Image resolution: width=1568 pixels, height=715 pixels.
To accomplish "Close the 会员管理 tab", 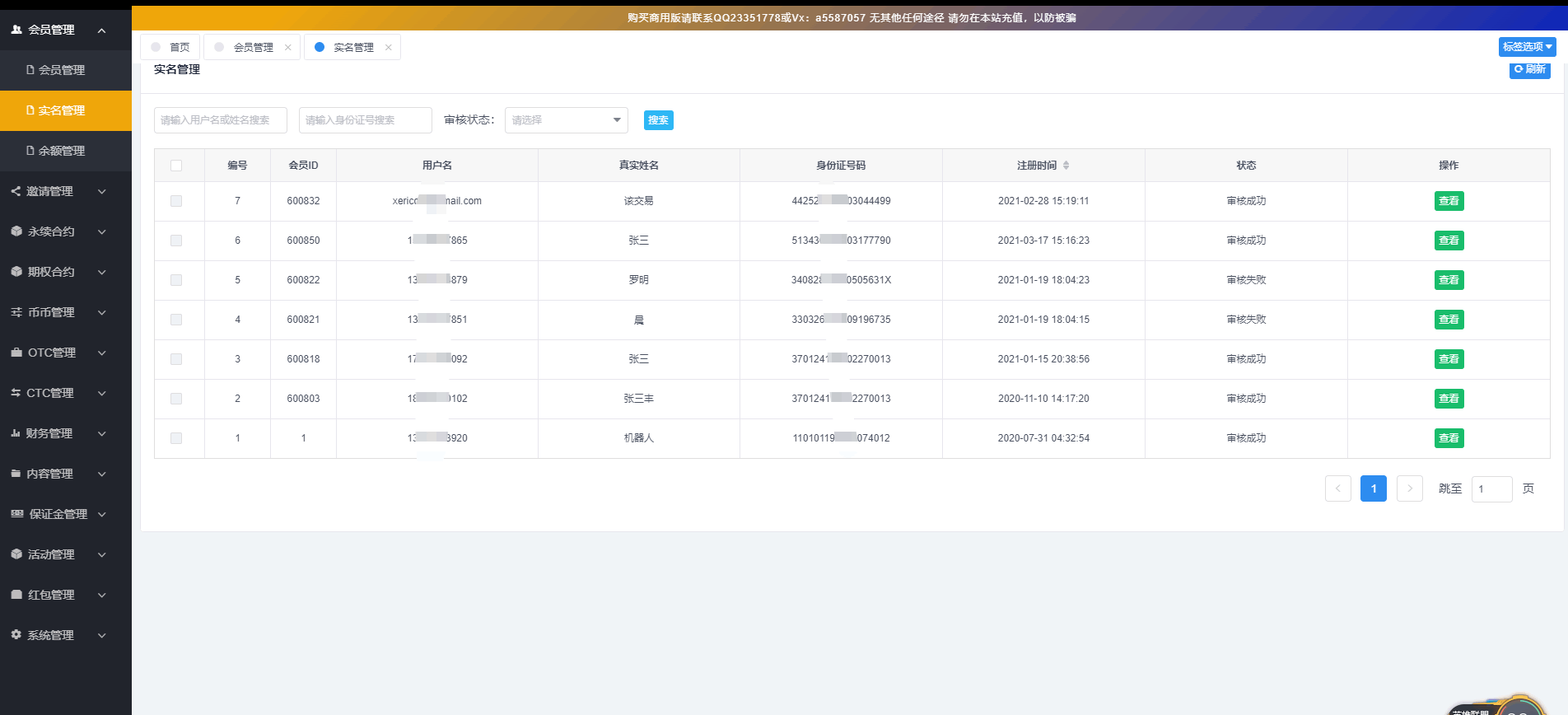I will [x=288, y=48].
